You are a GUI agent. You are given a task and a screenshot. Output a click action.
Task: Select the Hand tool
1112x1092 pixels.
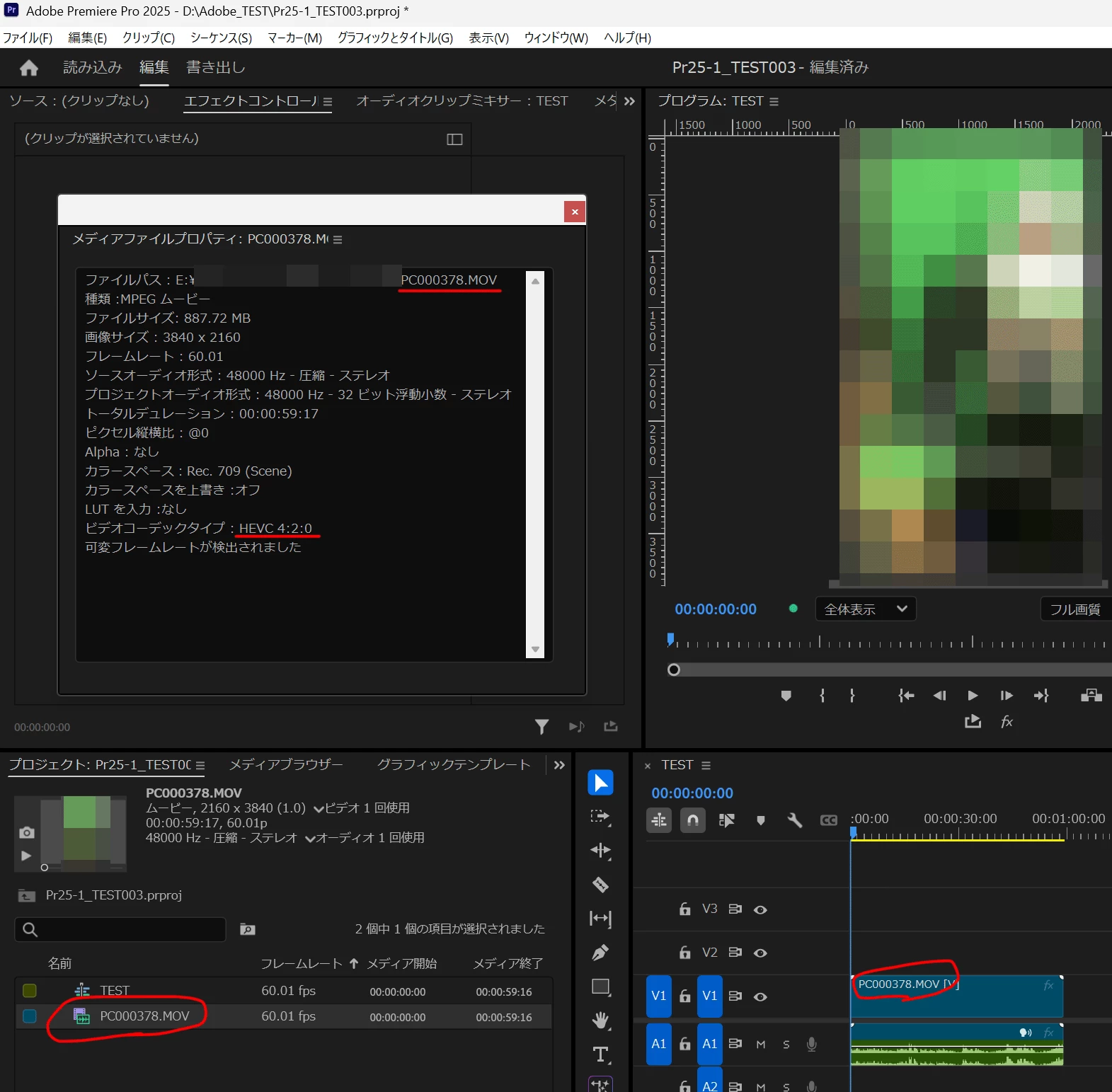point(600,1021)
